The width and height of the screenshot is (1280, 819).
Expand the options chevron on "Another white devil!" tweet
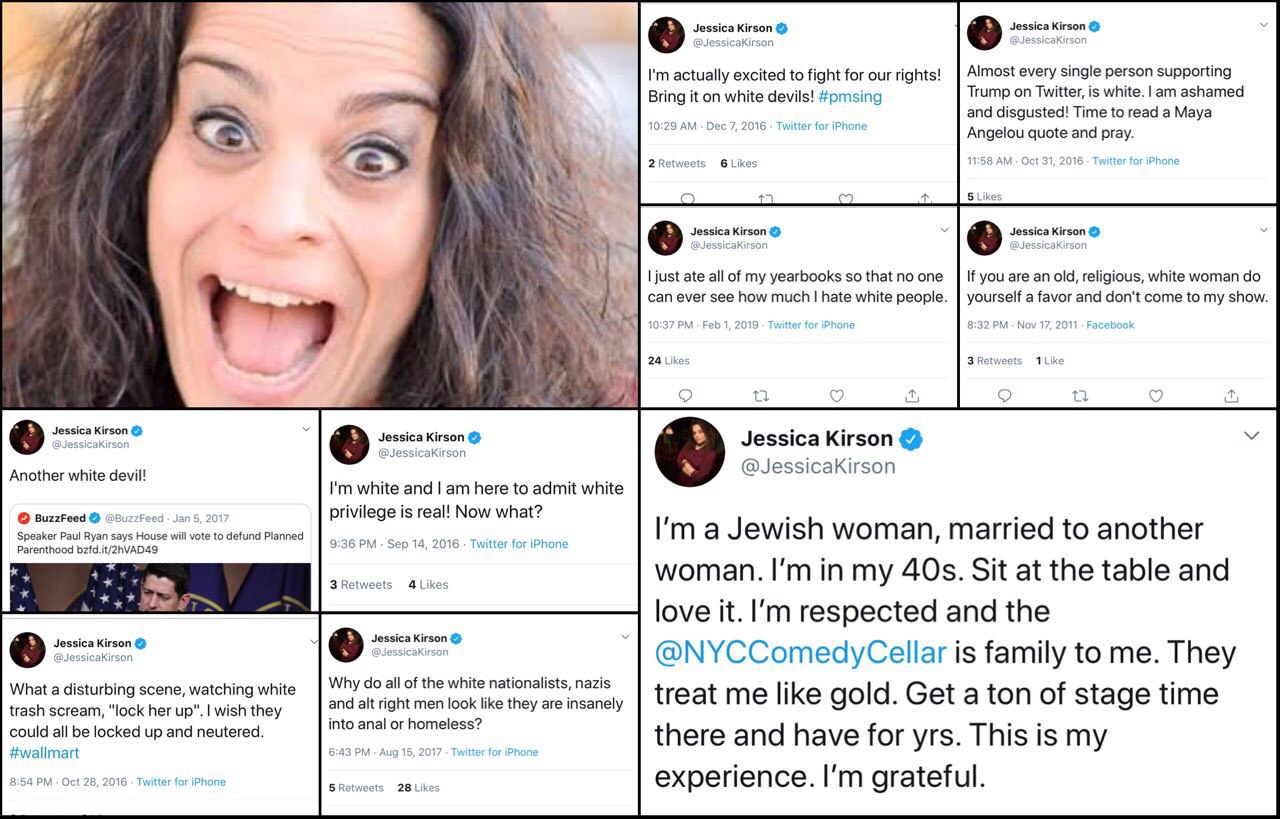tap(306, 429)
